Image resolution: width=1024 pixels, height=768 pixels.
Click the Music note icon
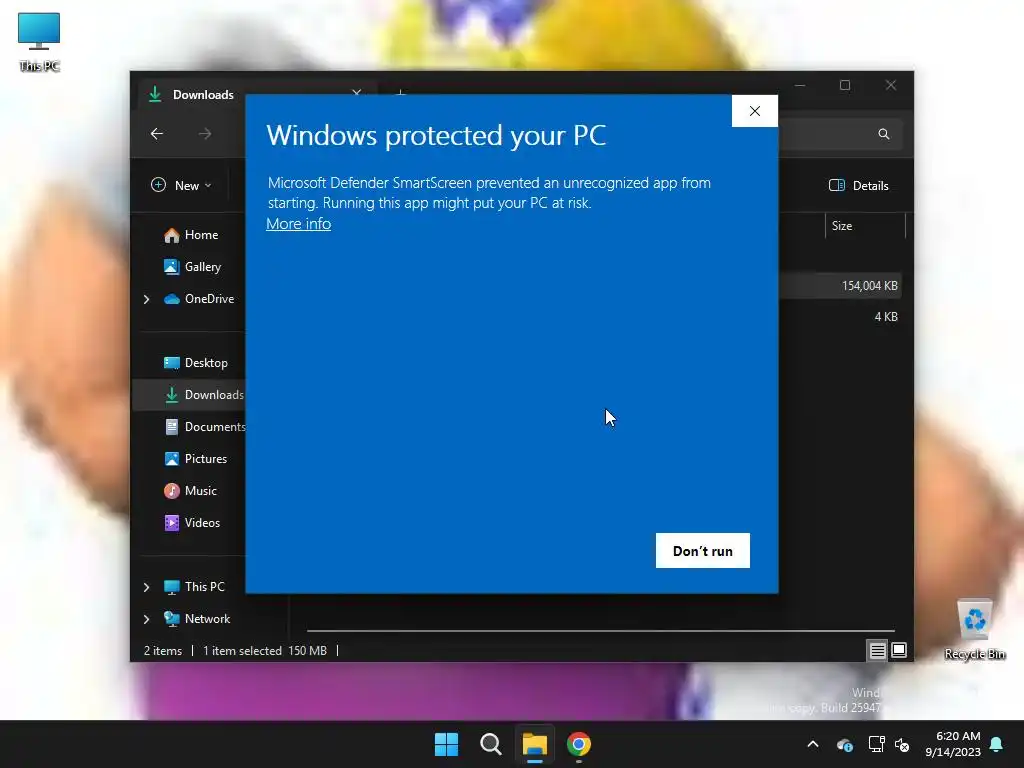click(x=172, y=490)
